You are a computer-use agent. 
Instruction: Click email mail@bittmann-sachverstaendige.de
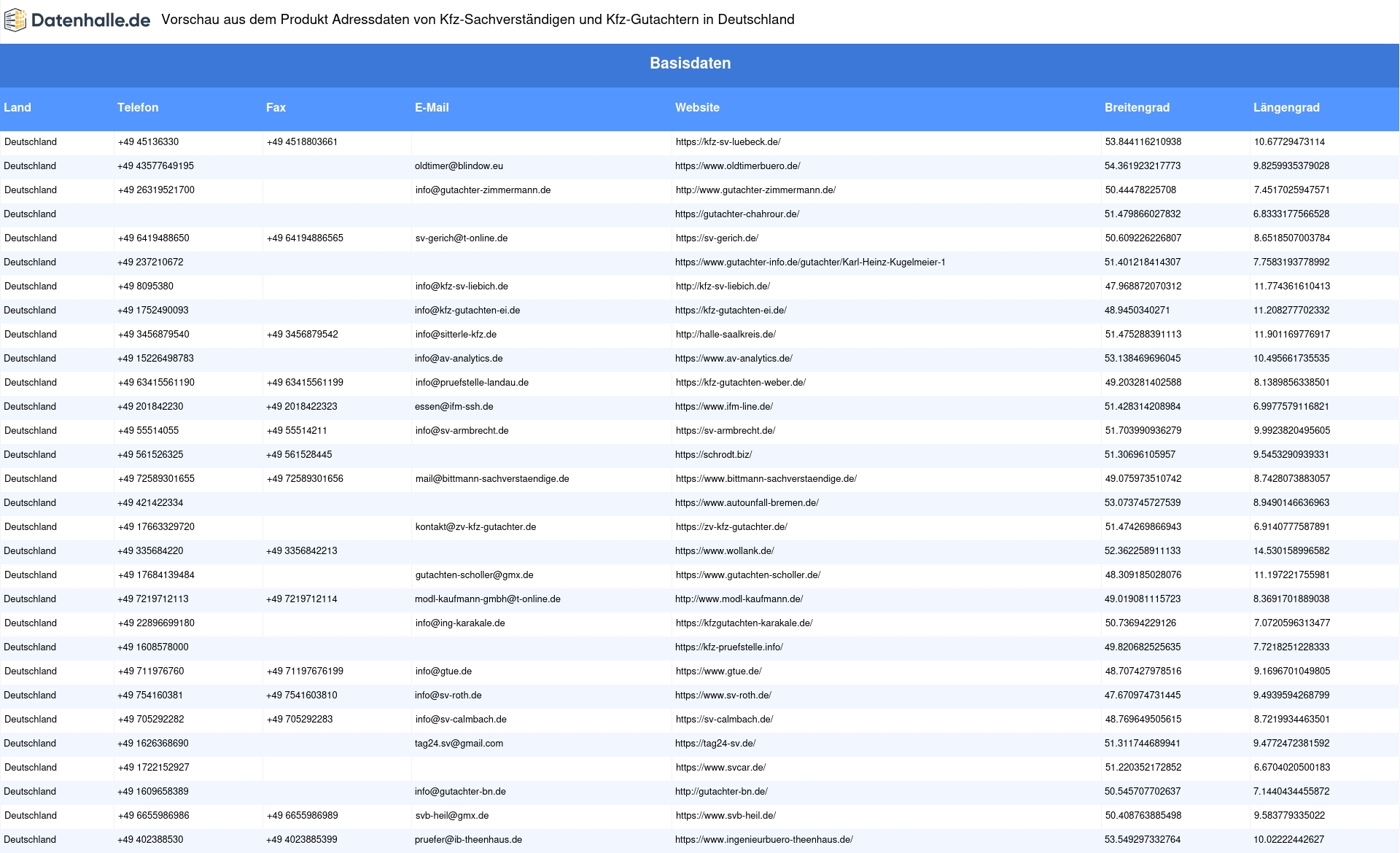coord(492,479)
